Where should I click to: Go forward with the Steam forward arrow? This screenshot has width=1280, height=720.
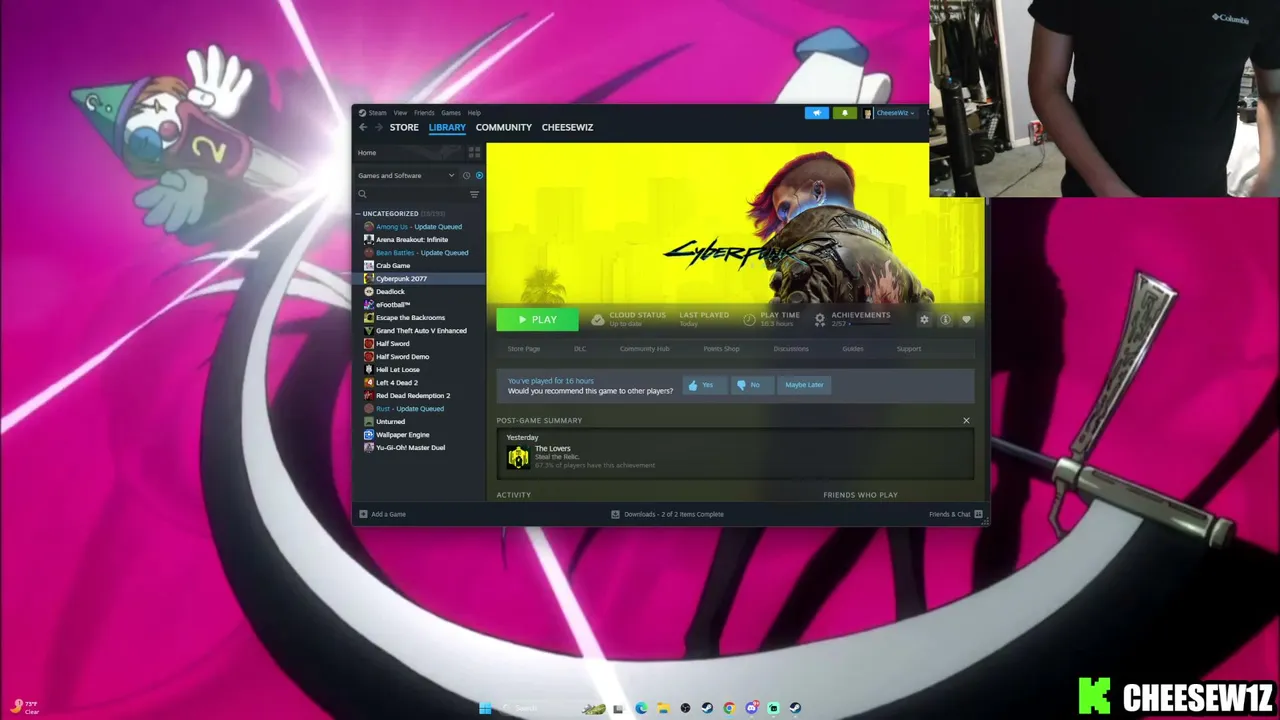[x=378, y=127]
